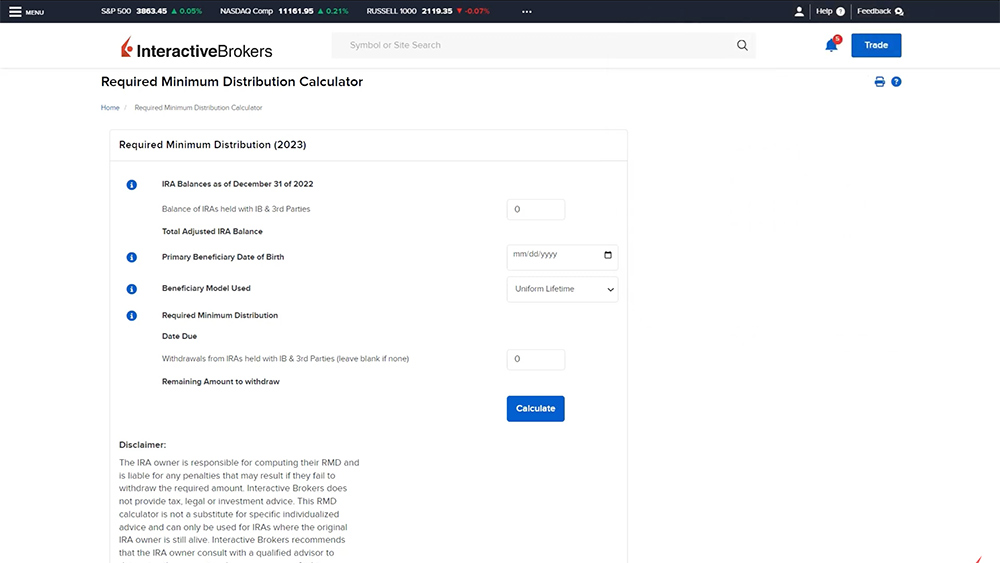Click the Interactive Brokers logo

[x=196, y=49]
